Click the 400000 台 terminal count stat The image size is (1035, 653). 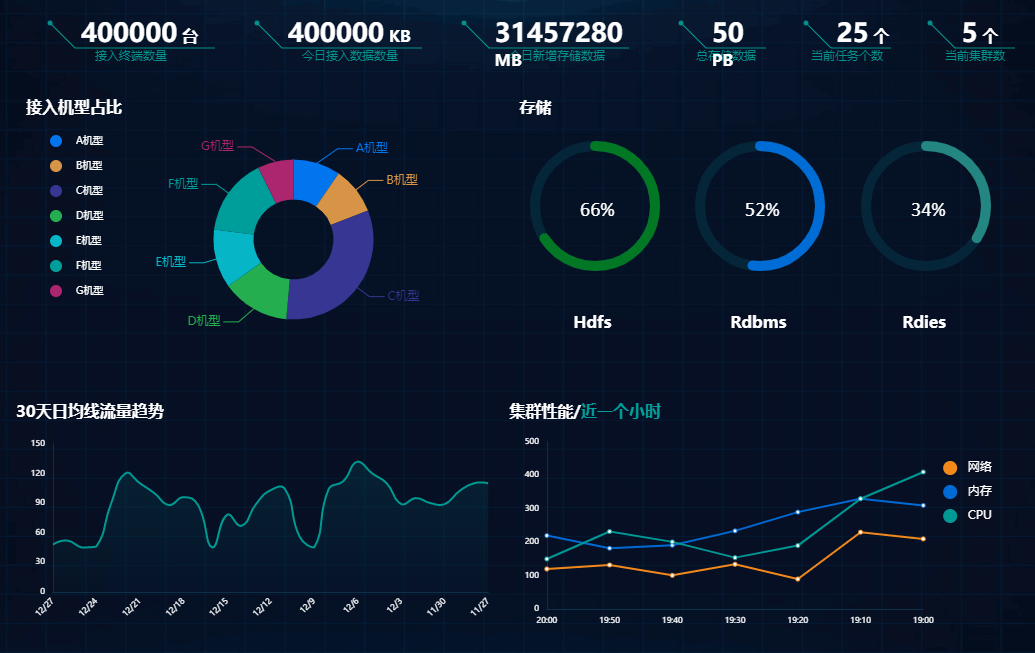coord(139,35)
